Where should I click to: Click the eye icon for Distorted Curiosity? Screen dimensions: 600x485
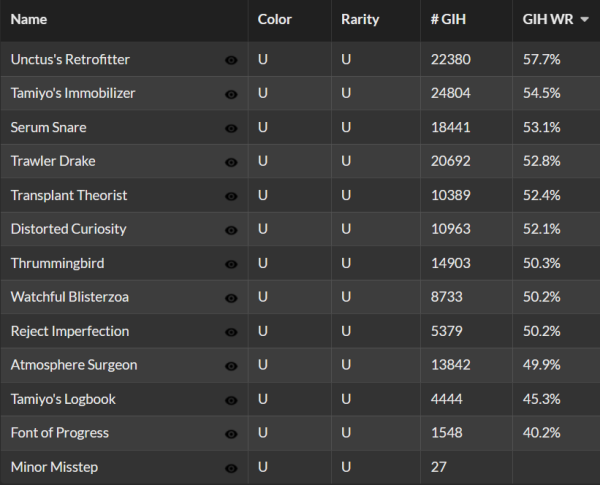click(231, 230)
